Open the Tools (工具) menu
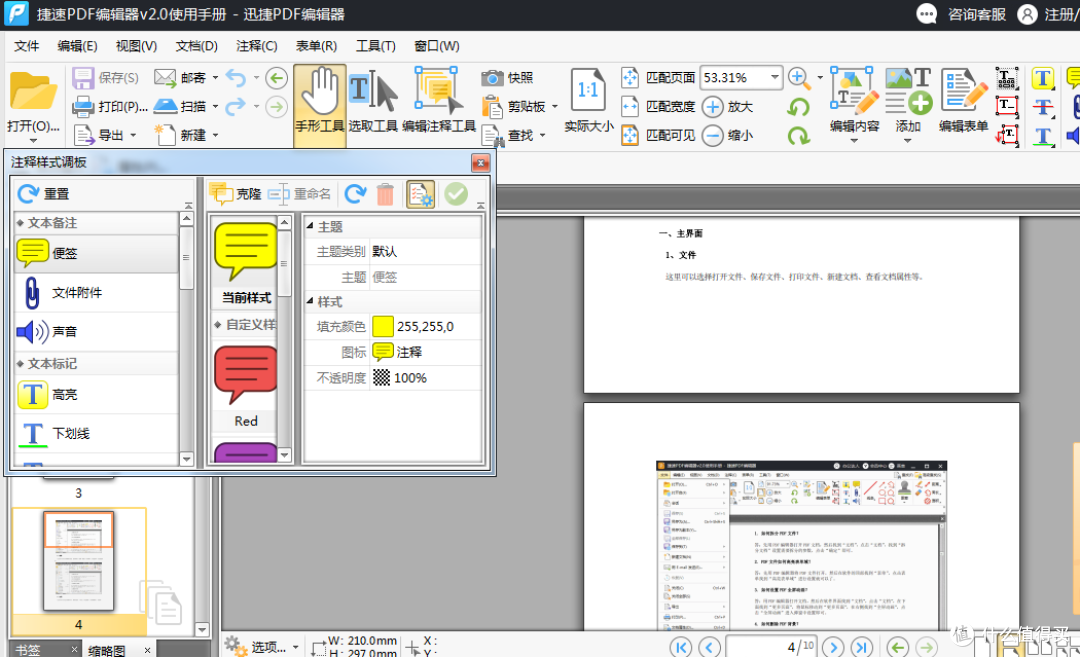1080x657 pixels. [375, 46]
